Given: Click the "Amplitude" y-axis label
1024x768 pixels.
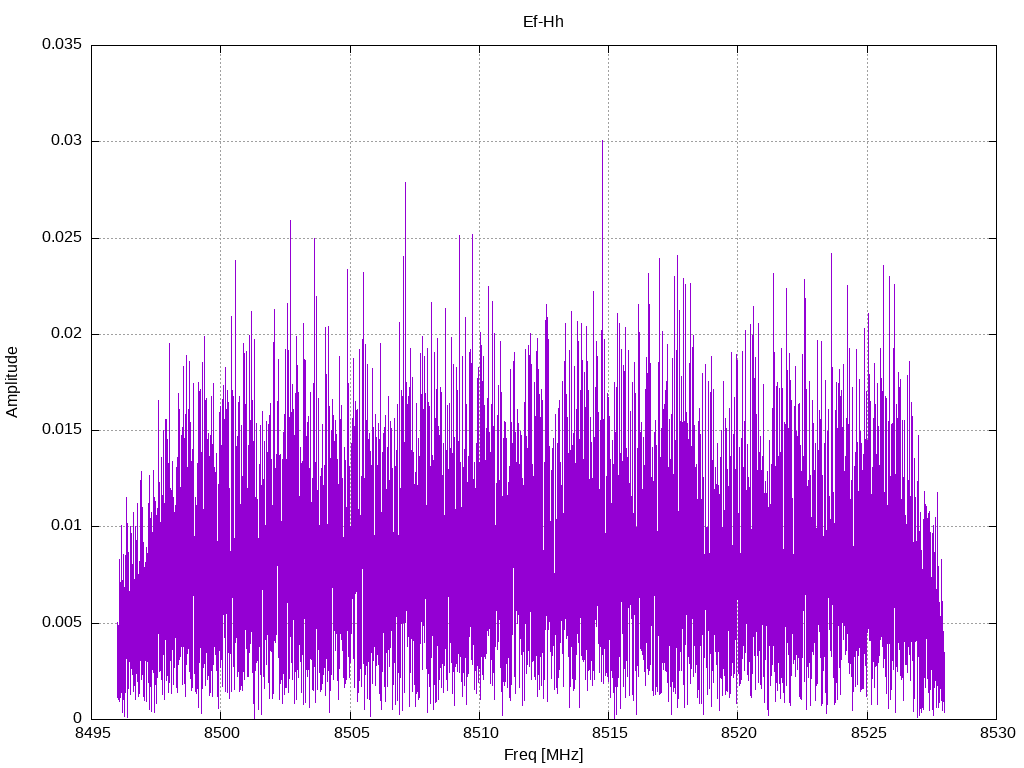Looking at the screenshot, I should pos(12,382).
